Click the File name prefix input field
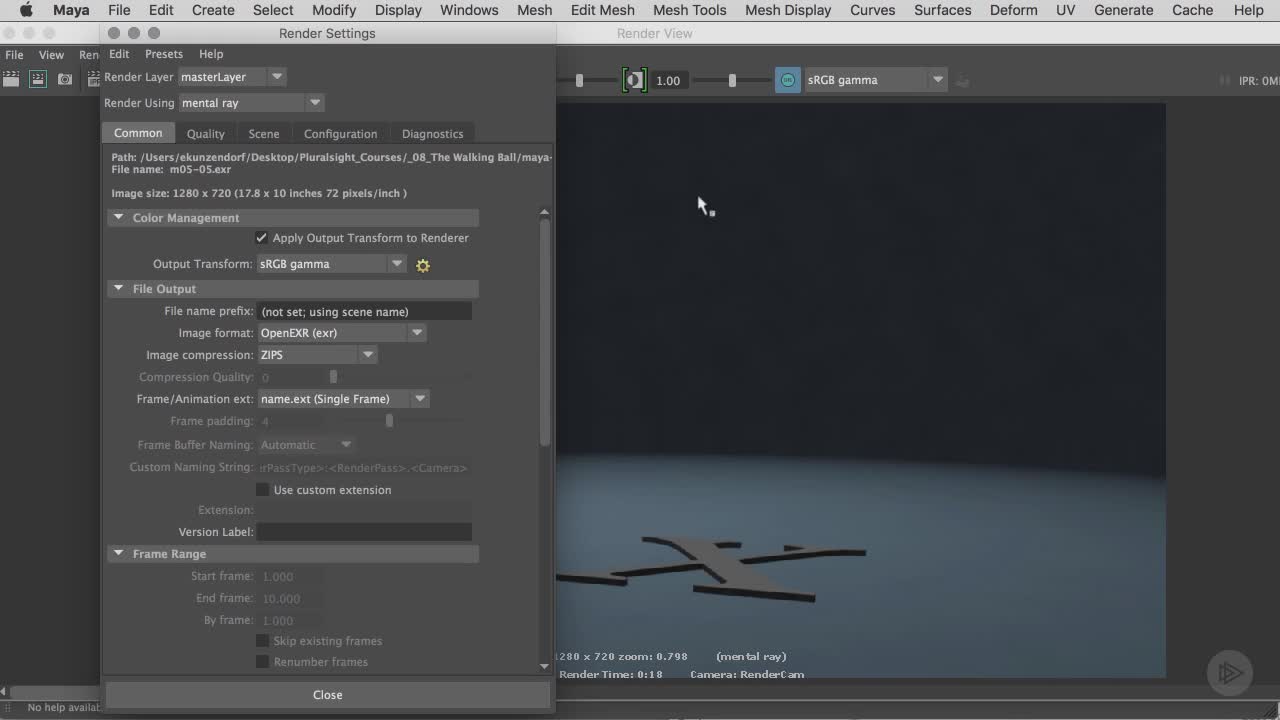The width and height of the screenshot is (1280, 720). (x=364, y=311)
